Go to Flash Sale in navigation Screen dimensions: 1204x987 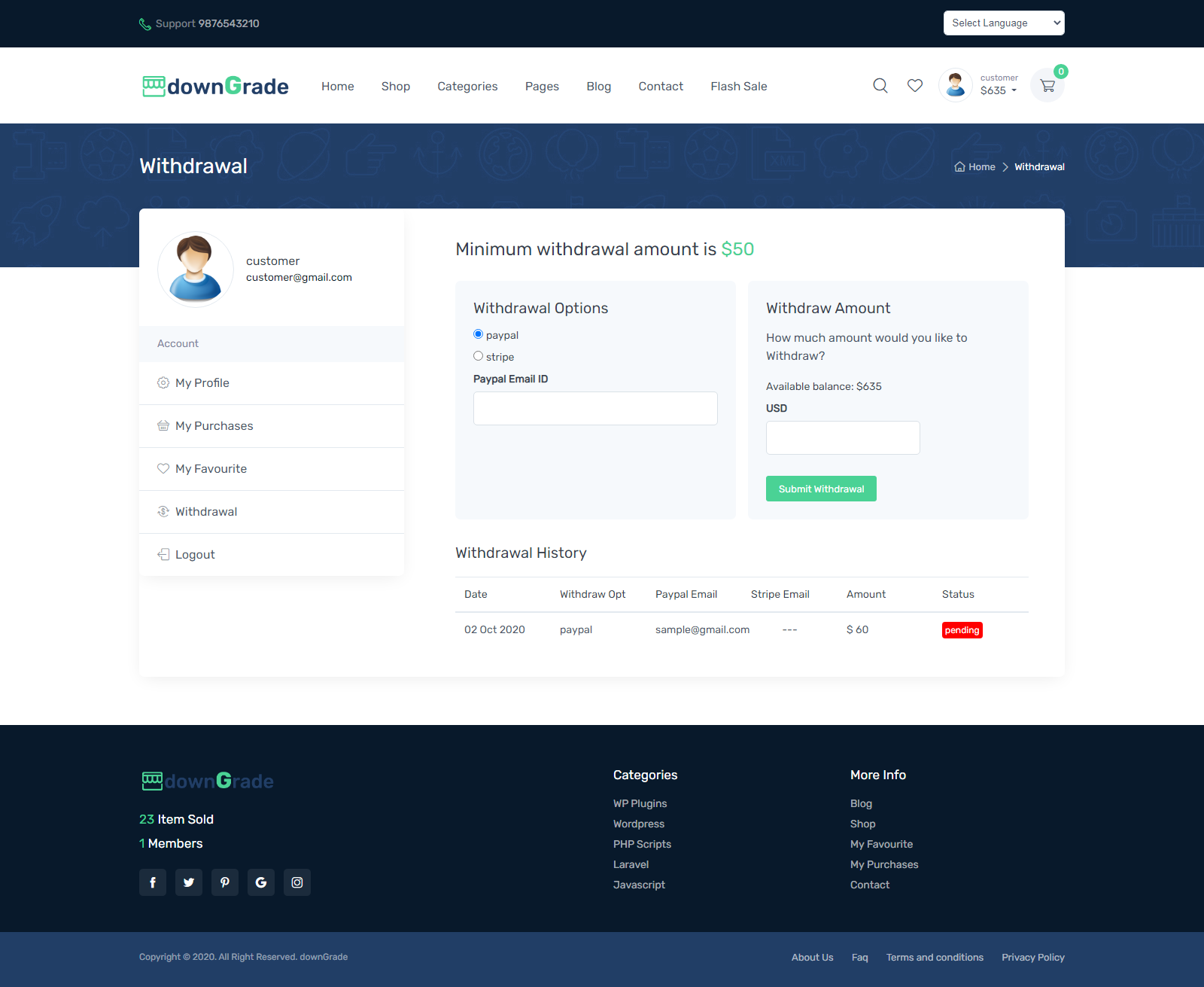[738, 87]
